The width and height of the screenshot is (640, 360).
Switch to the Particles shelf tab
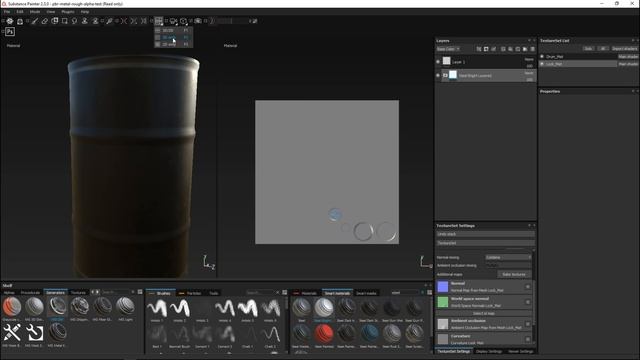pos(191,293)
